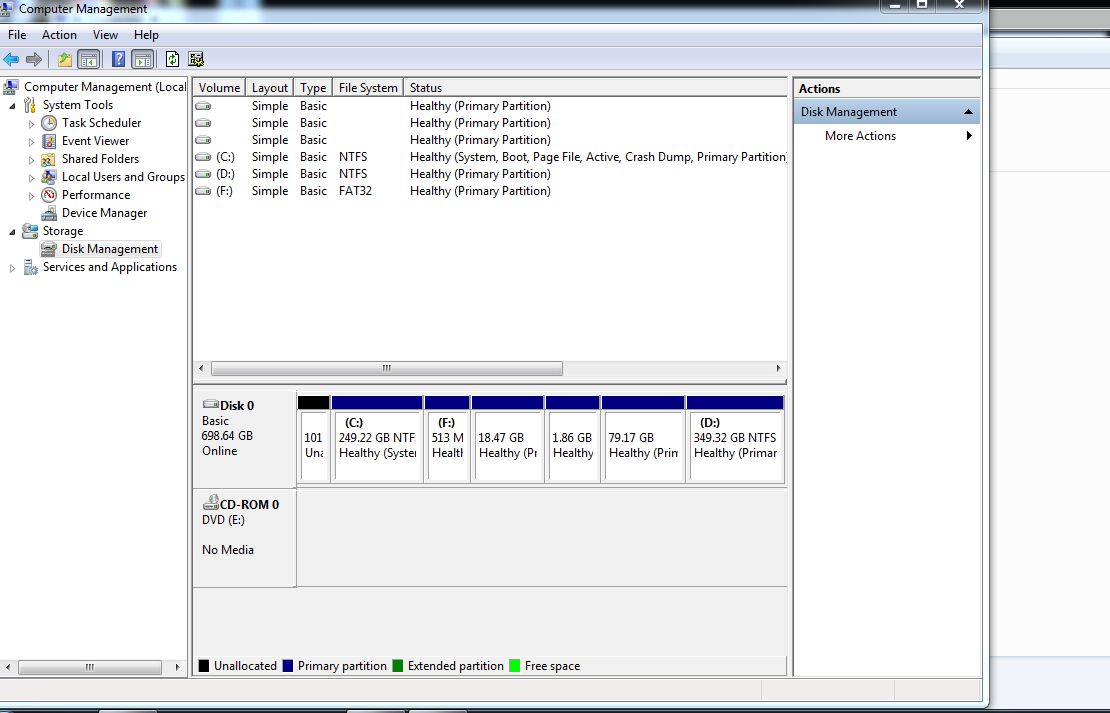
Task: Open the Action menu
Action: pos(59,35)
